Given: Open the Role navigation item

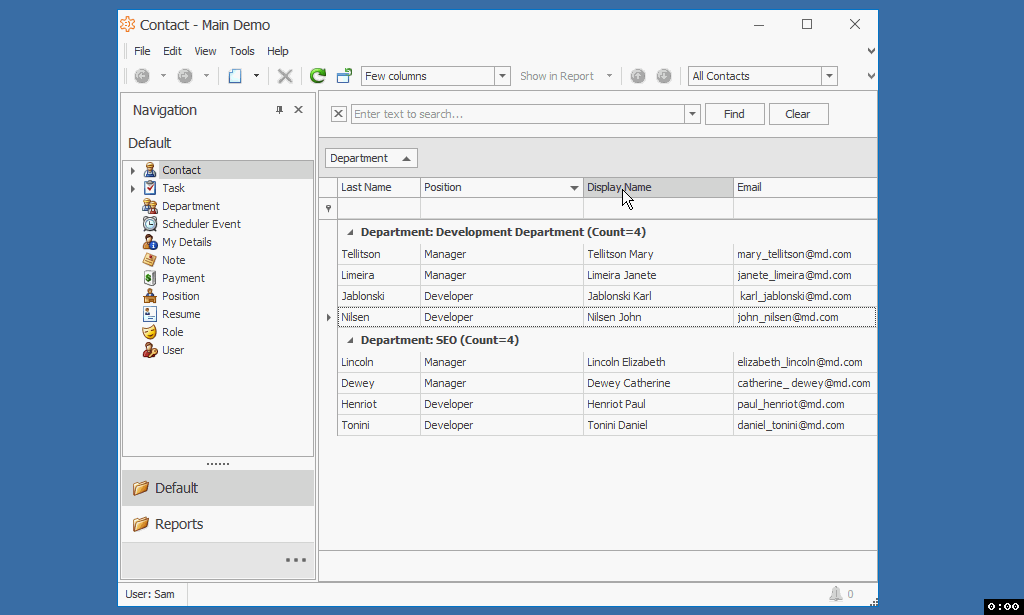Looking at the screenshot, I should tap(172, 332).
